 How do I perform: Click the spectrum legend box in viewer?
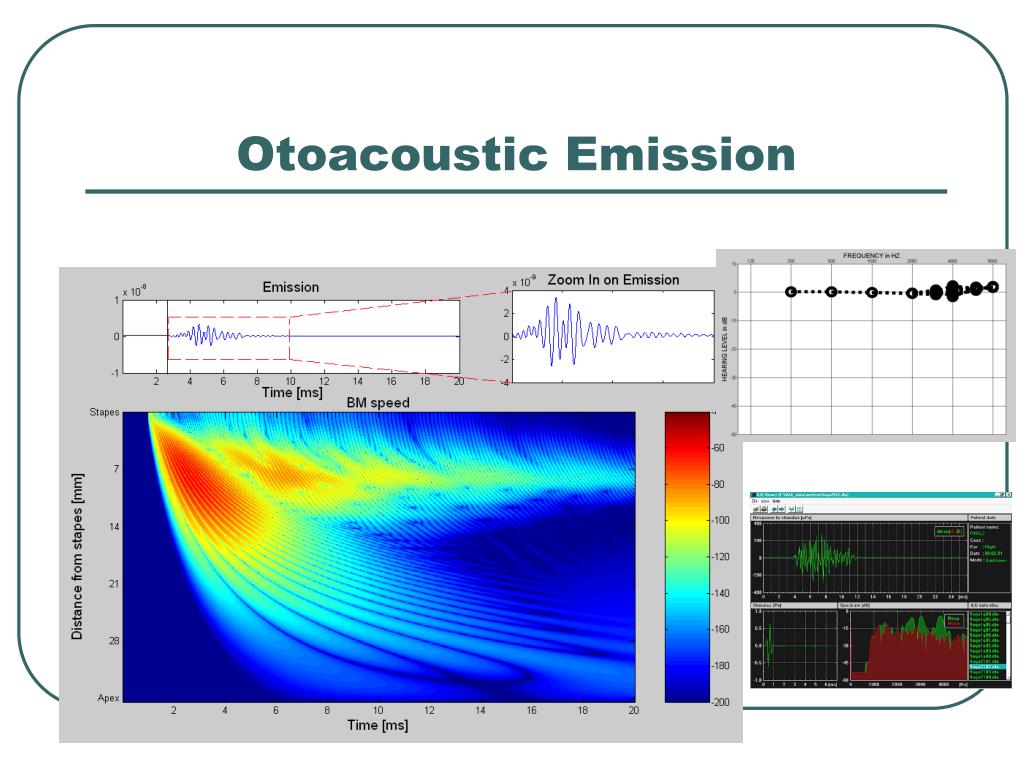click(953, 620)
